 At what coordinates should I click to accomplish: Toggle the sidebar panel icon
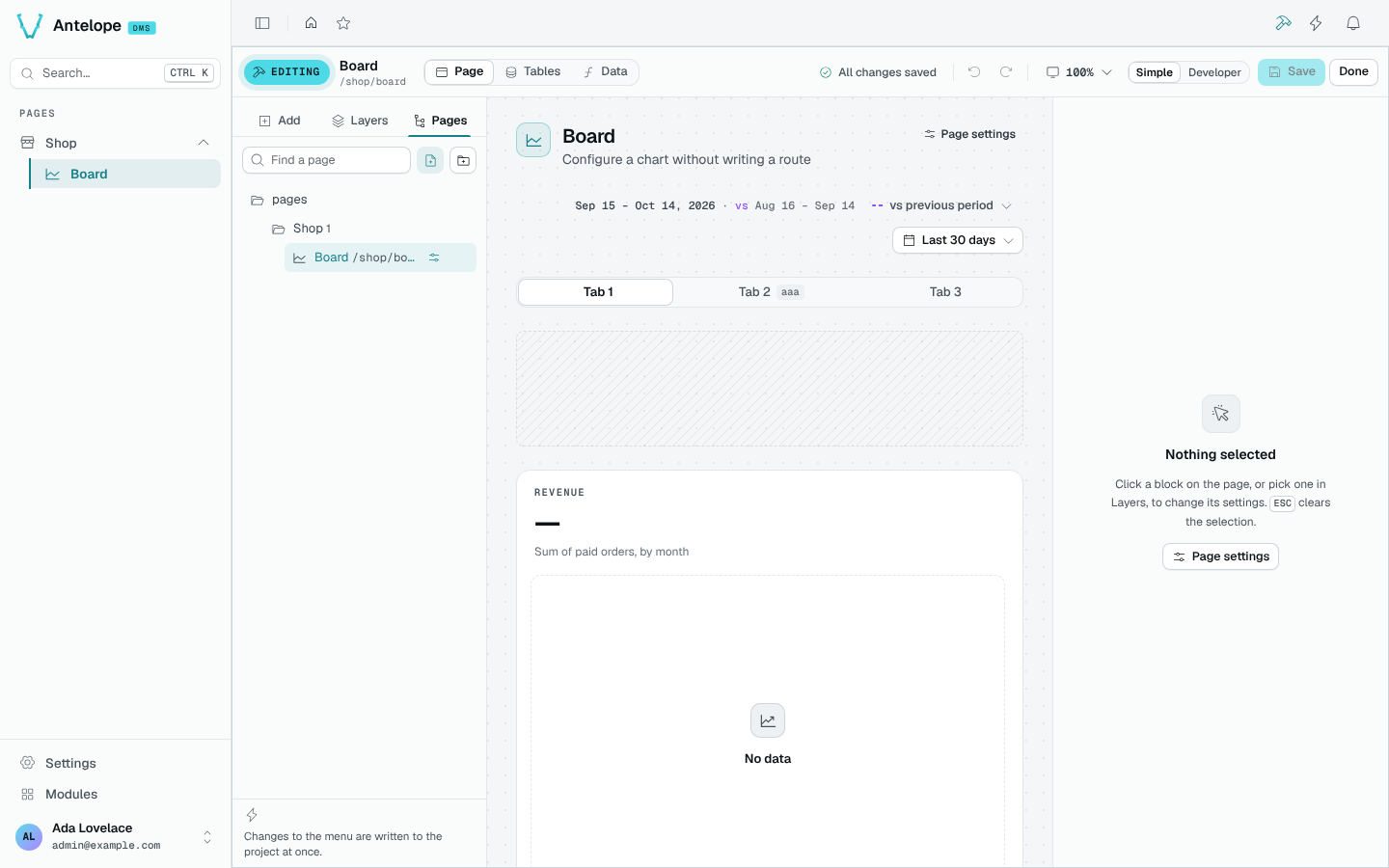[262, 23]
